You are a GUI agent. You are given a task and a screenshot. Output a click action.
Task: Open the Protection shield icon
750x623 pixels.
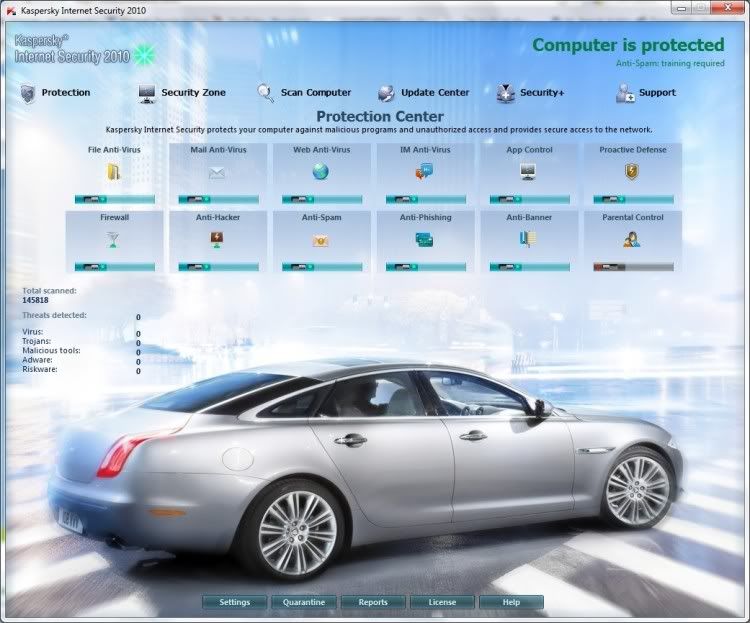28,94
